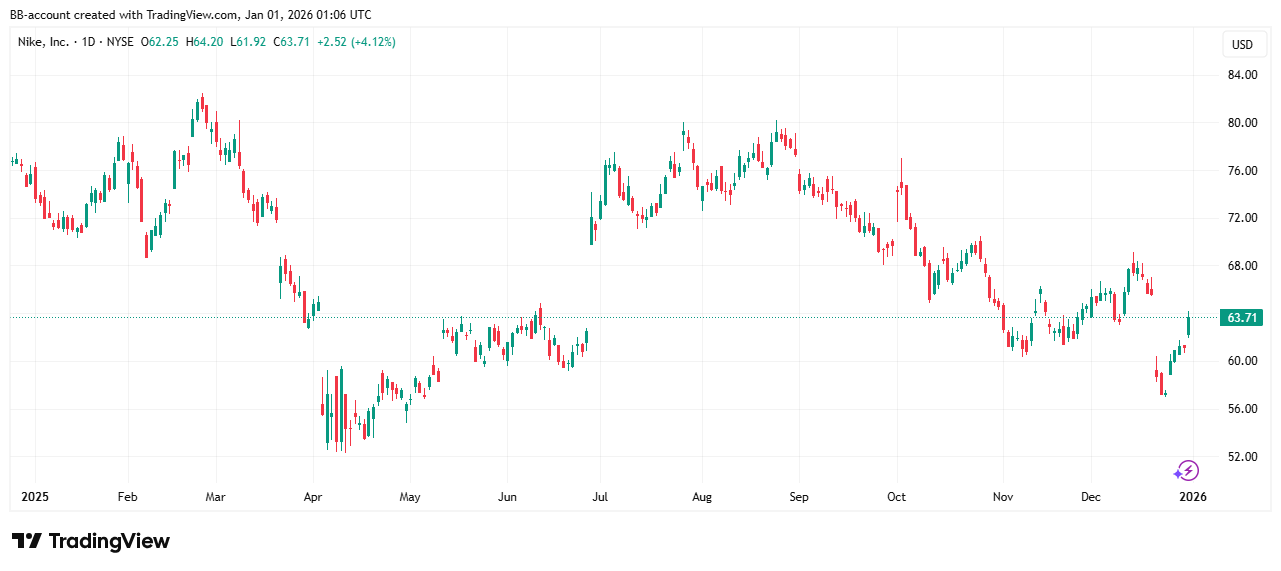1281x571 pixels.
Task: Click the 2026 label on time axis
Action: [1191, 496]
